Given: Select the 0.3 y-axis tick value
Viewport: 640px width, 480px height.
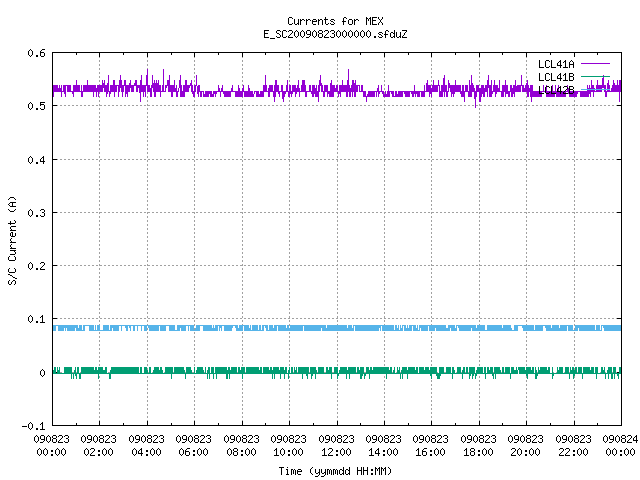Looking at the screenshot, I should click(x=36, y=213).
